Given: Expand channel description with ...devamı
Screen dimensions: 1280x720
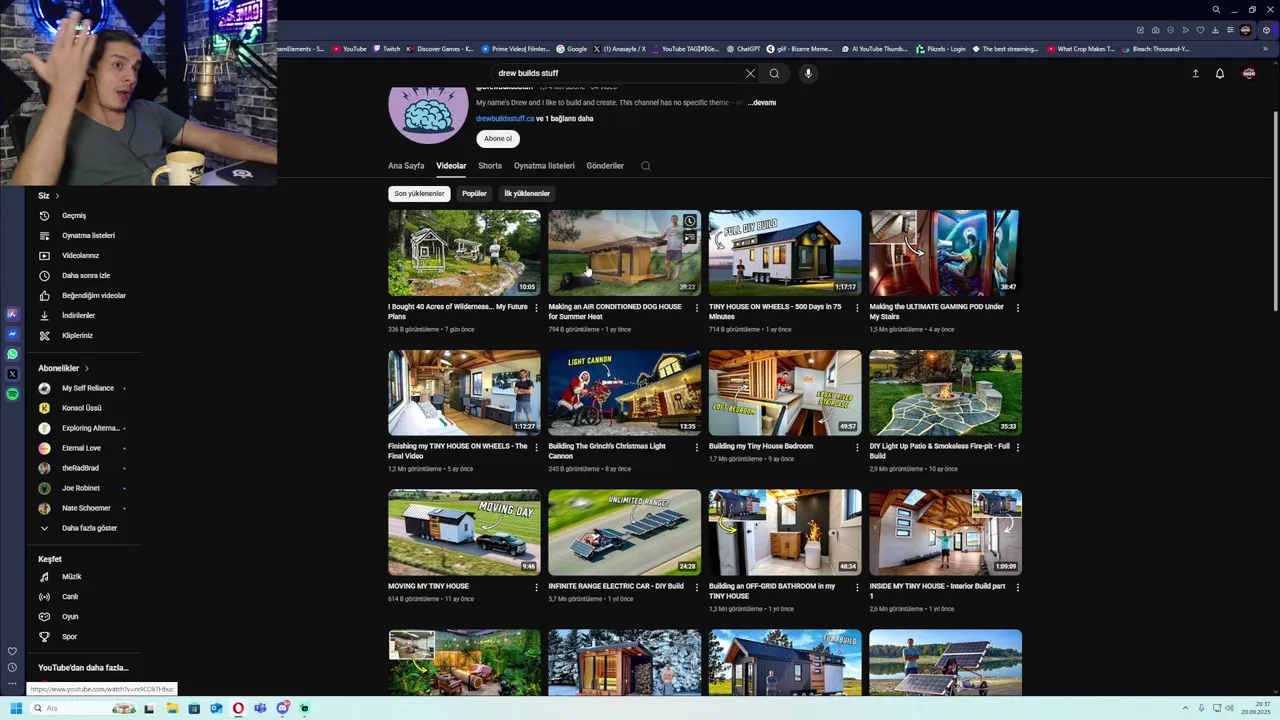Looking at the screenshot, I should (762, 102).
